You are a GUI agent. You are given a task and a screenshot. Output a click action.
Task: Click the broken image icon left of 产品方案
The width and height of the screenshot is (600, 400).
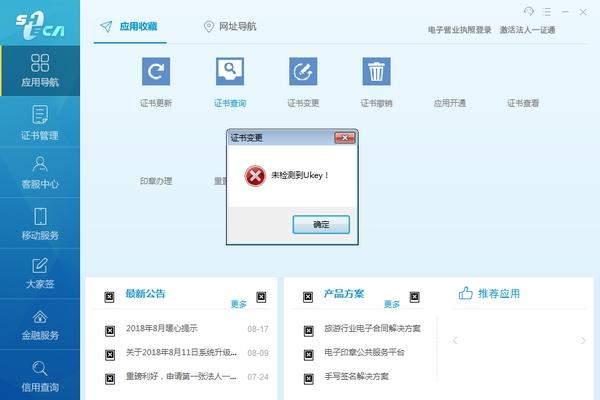point(308,297)
